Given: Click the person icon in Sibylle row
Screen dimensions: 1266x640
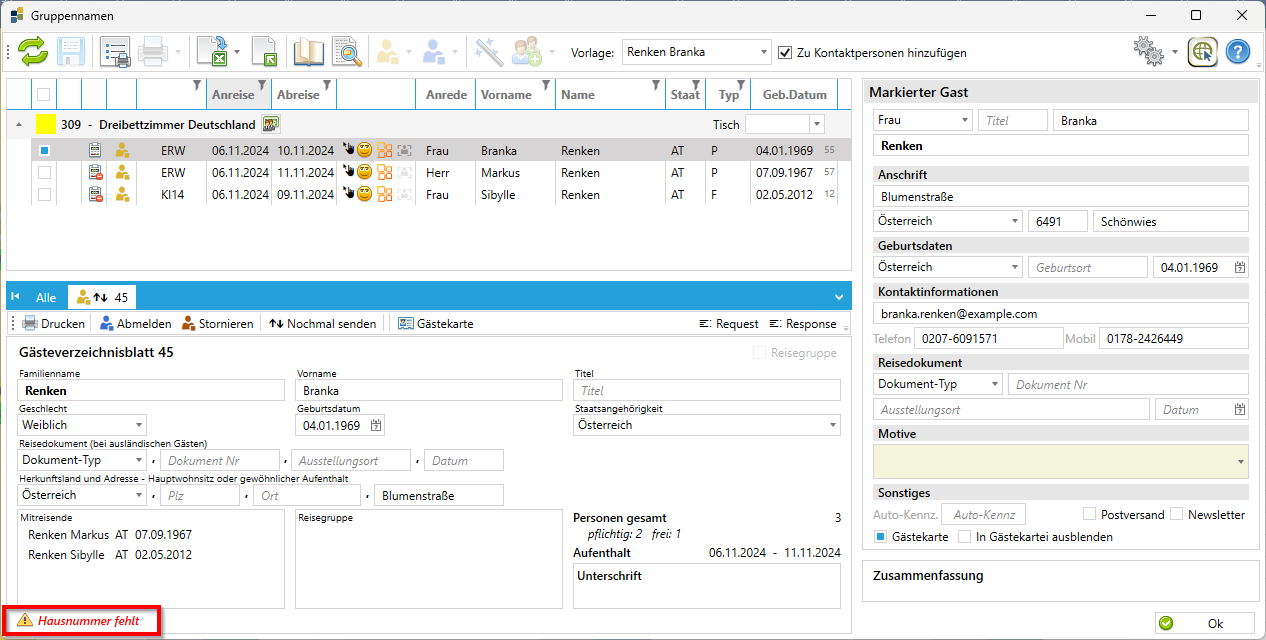Looking at the screenshot, I should (123, 195).
